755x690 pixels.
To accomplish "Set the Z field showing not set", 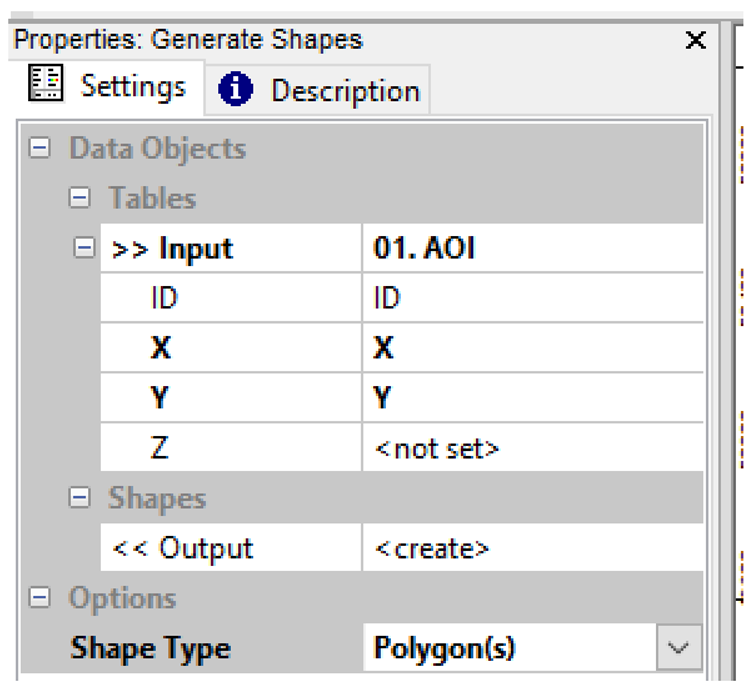I will pos(436,448).
